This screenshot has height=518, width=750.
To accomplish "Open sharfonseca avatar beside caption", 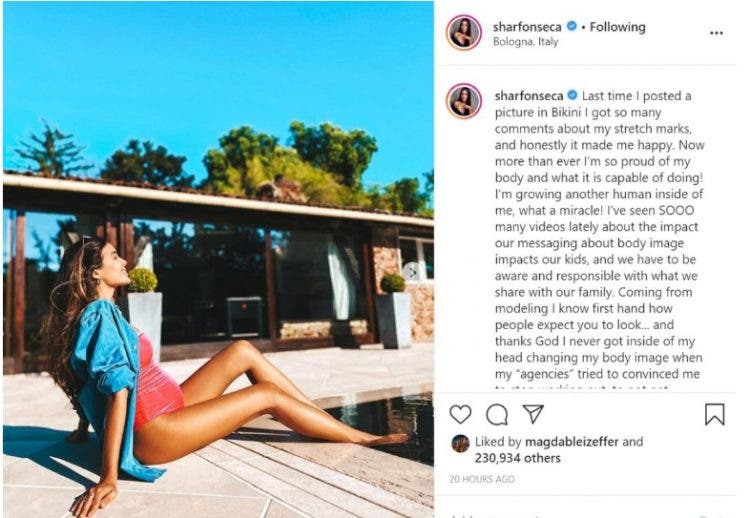I will 463,101.
